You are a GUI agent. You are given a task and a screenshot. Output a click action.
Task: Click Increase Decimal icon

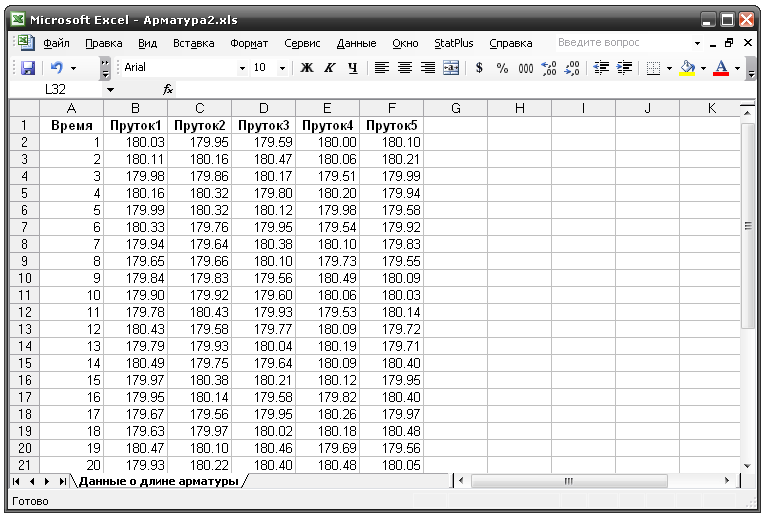click(549, 68)
